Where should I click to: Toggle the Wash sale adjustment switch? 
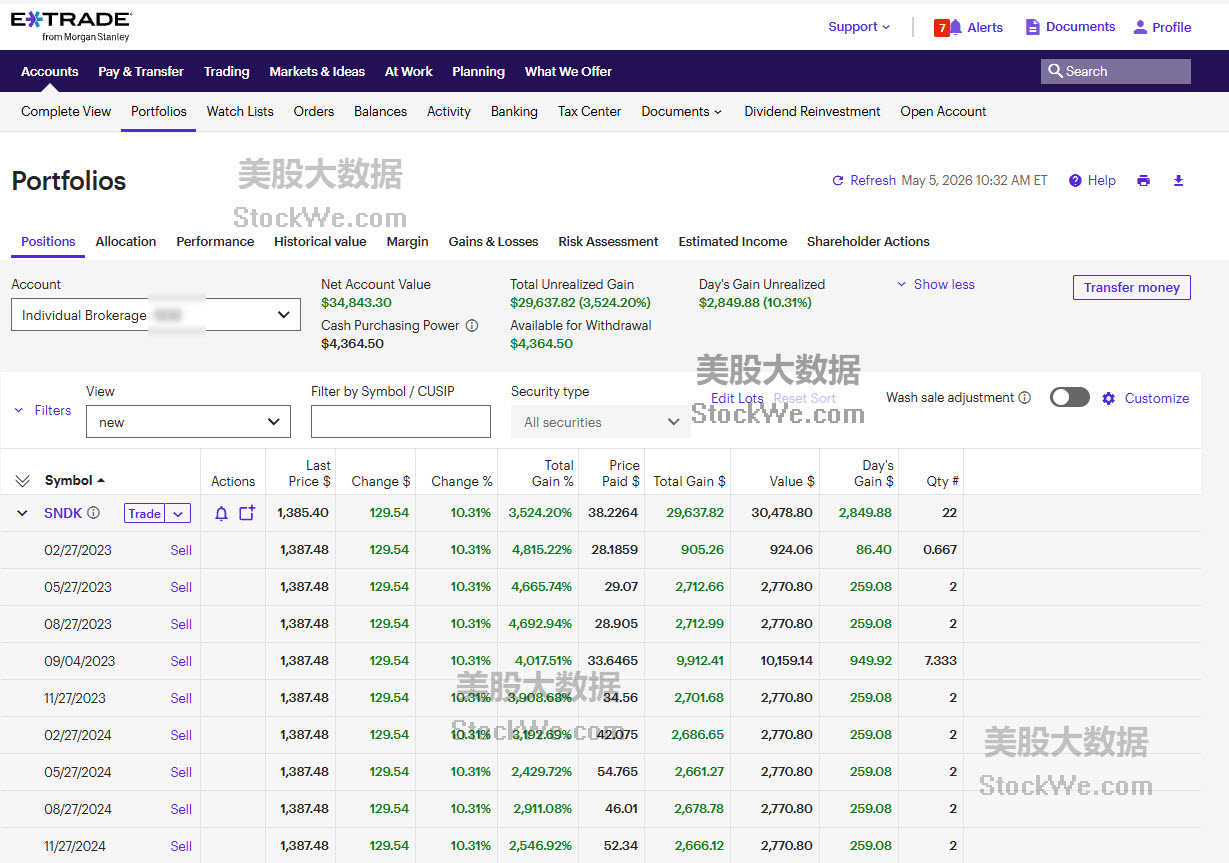tap(1069, 397)
